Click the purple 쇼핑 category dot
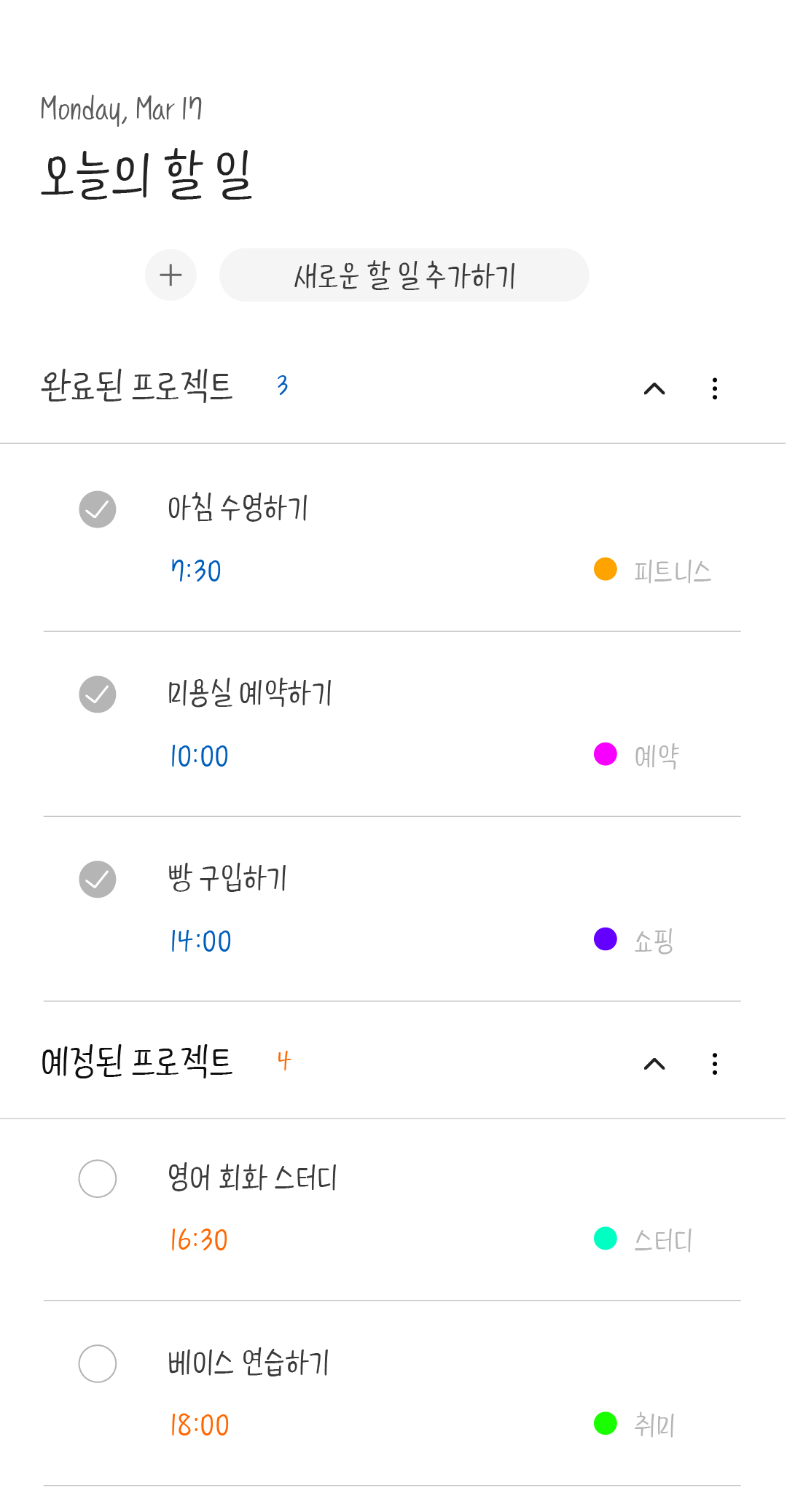 606,939
